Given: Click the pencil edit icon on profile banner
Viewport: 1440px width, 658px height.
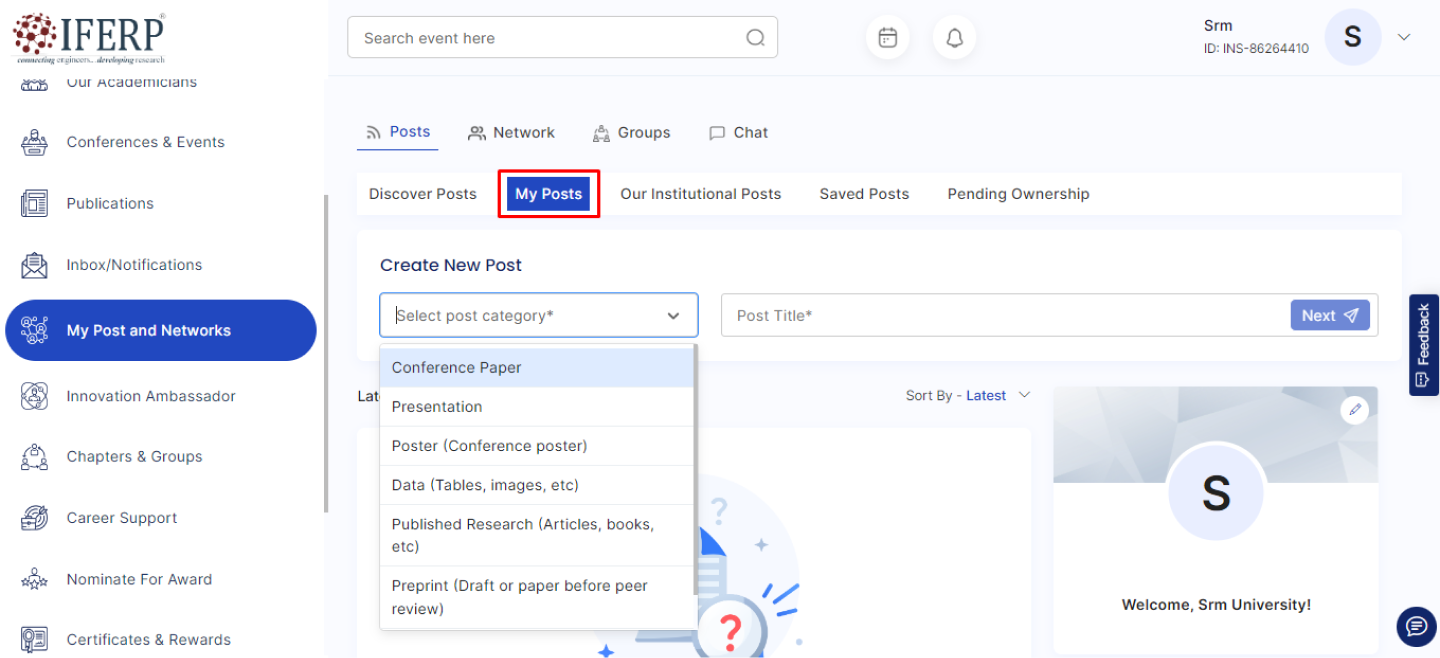Looking at the screenshot, I should [1354, 409].
